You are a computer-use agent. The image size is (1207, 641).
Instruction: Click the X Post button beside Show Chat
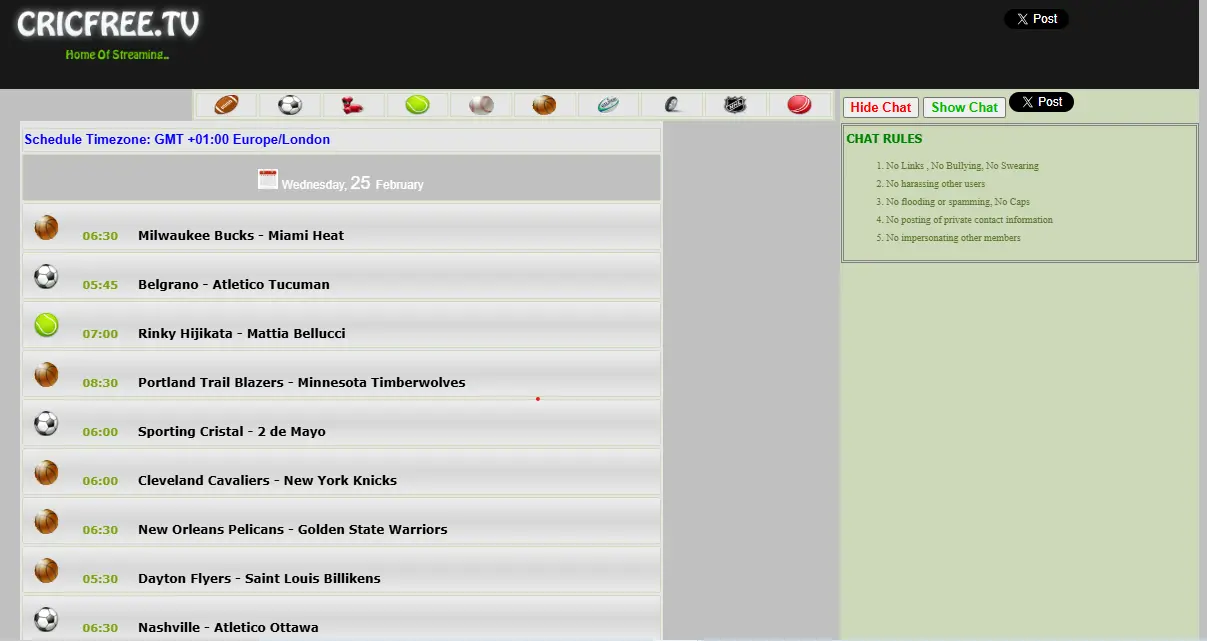tap(1041, 102)
